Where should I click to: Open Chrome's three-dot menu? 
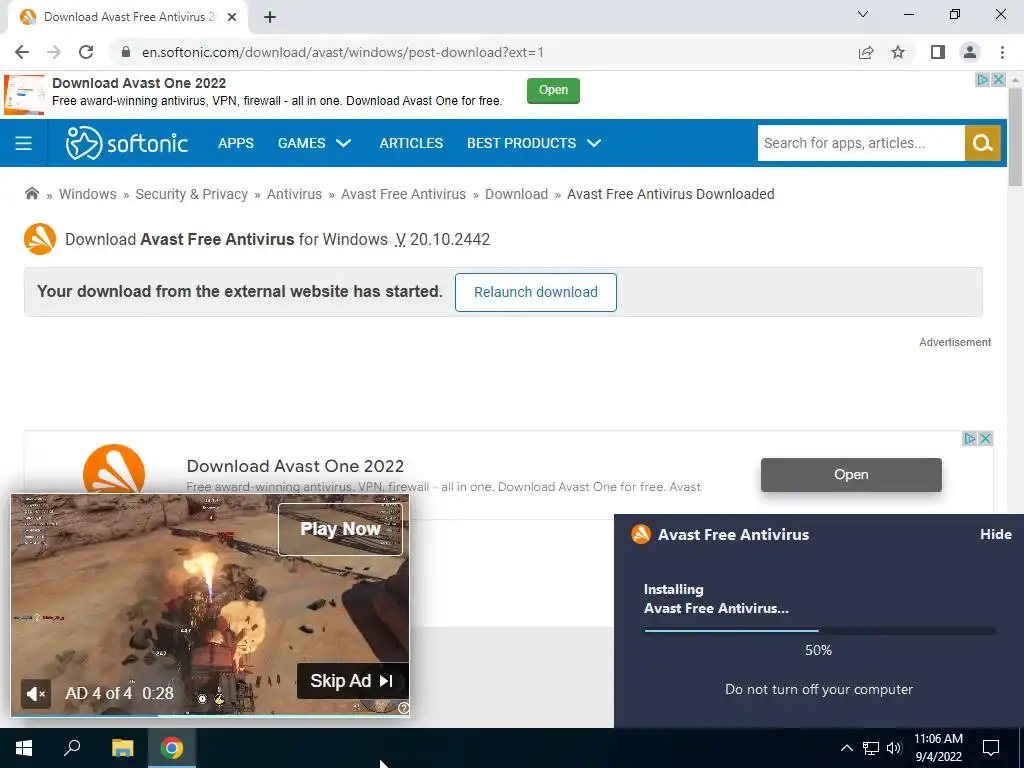[x=1002, y=52]
